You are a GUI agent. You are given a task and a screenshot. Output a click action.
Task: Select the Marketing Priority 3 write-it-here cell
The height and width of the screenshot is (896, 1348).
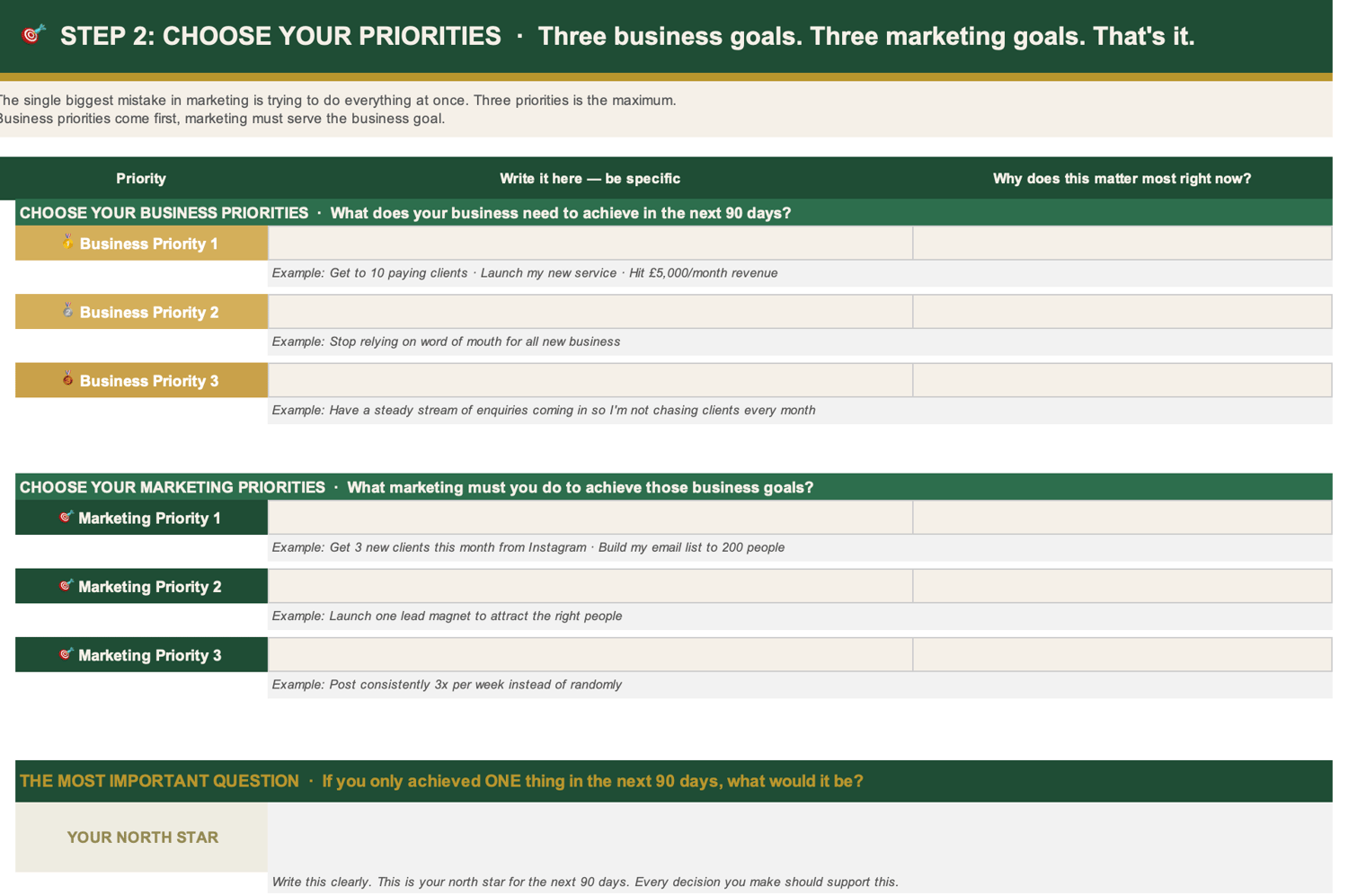590,654
